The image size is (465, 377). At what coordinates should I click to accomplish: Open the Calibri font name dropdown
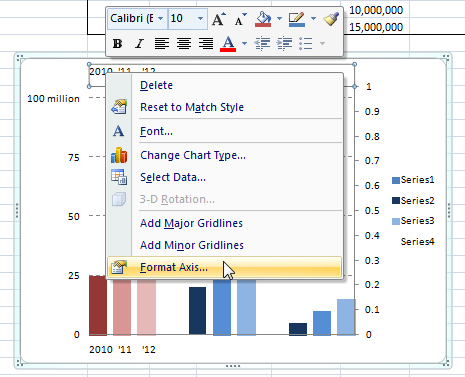click(160, 18)
